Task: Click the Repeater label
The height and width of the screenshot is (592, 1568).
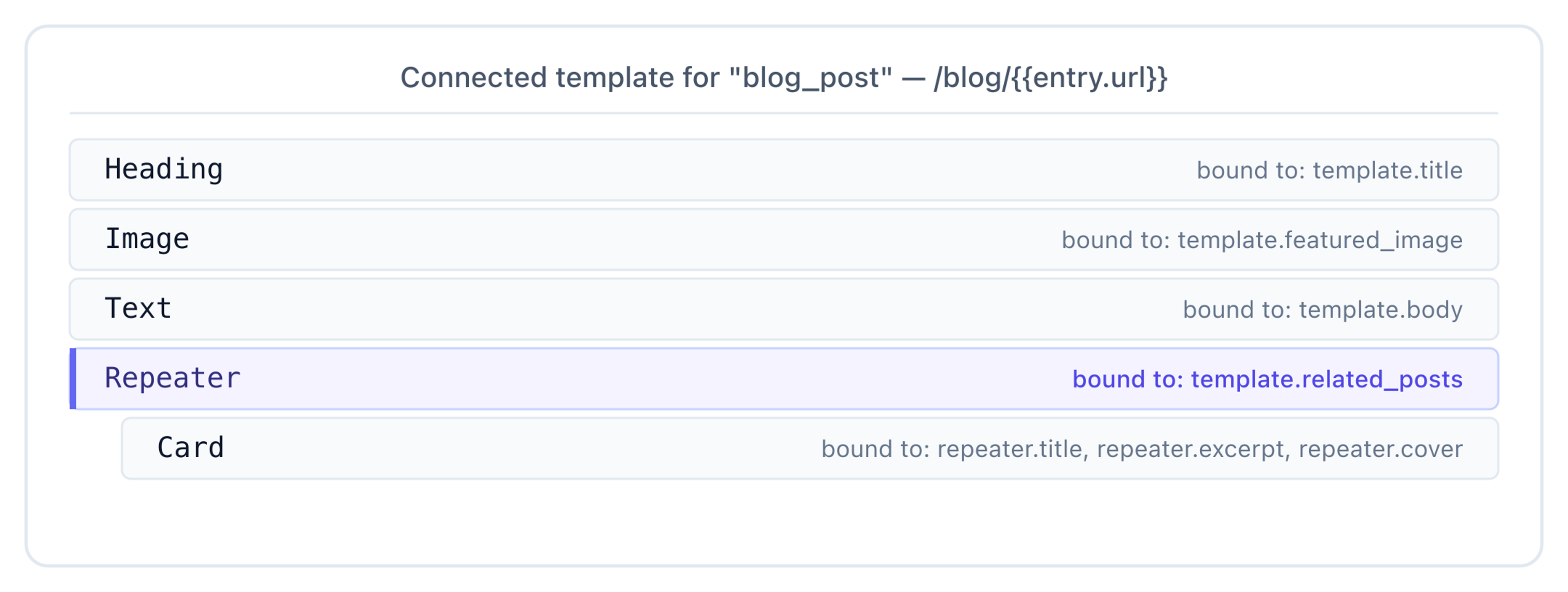Action: pyautogui.click(x=172, y=378)
